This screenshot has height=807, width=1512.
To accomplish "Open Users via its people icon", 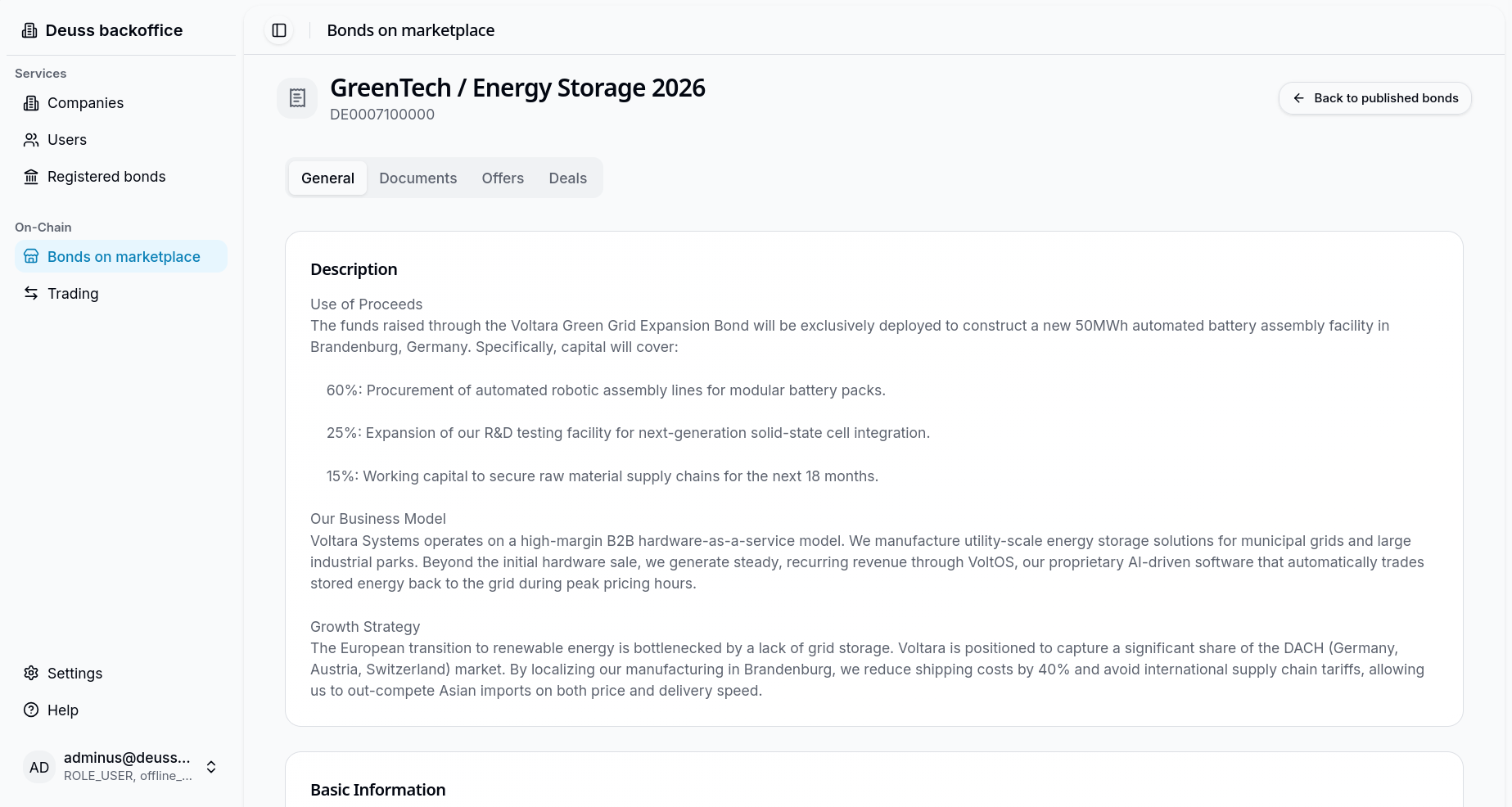I will (31, 140).
